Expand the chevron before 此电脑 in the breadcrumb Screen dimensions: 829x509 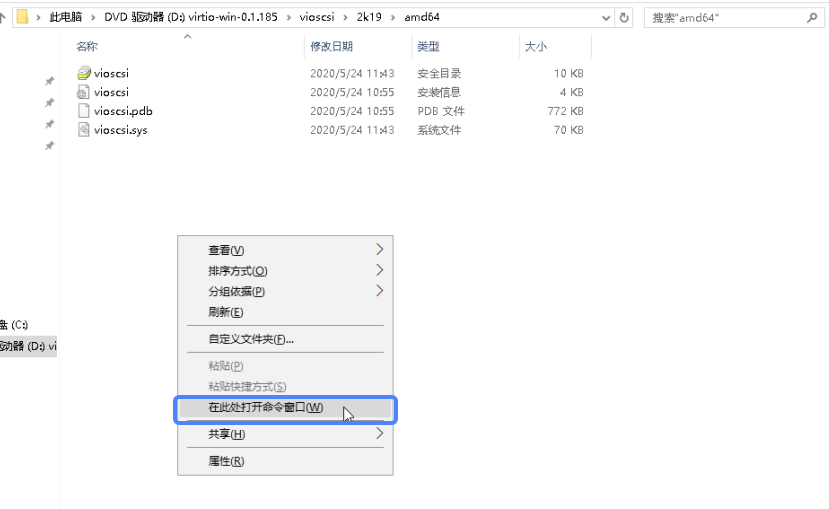click(38, 17)
